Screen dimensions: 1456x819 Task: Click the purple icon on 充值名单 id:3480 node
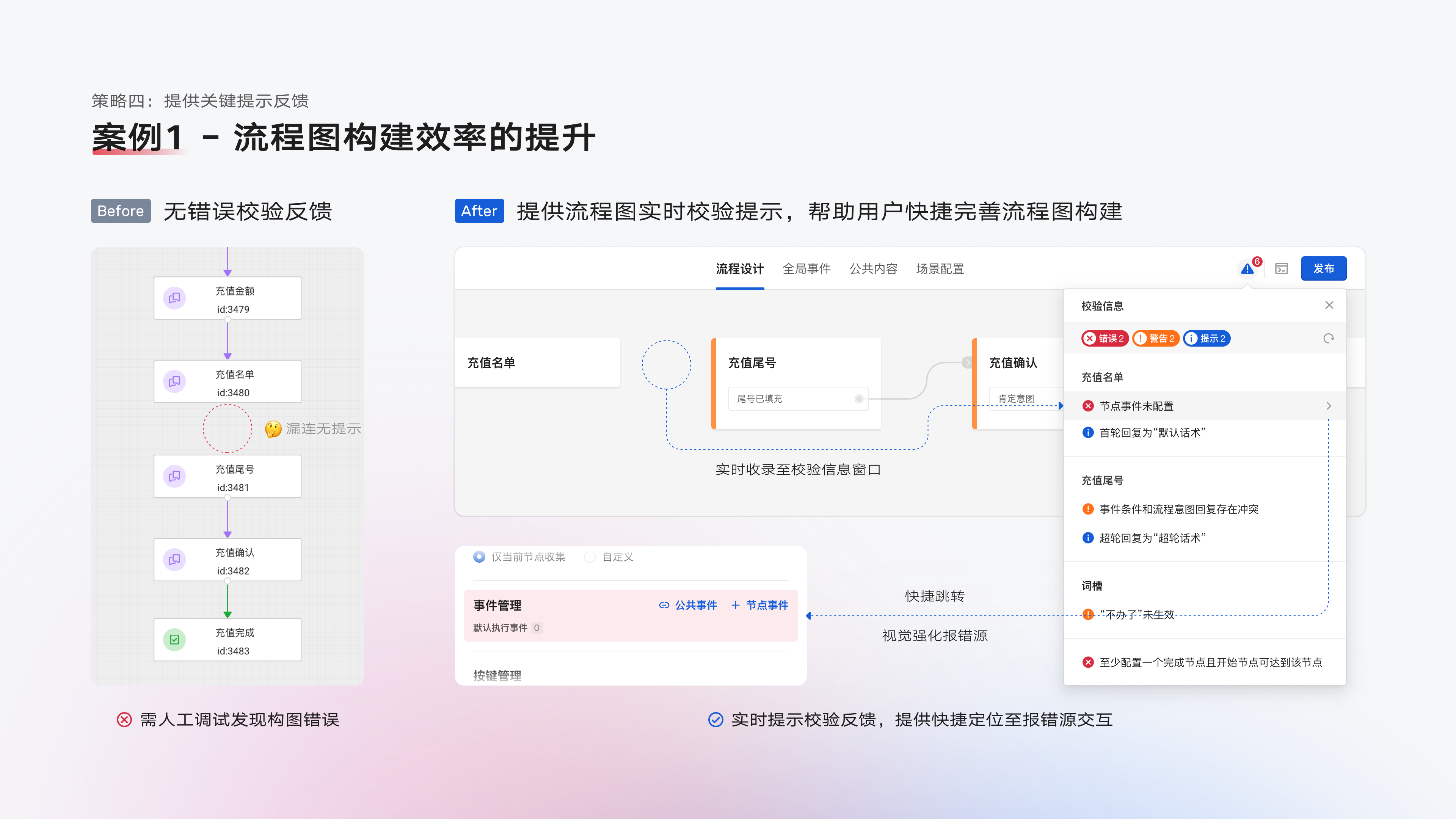tap(174, 381)
